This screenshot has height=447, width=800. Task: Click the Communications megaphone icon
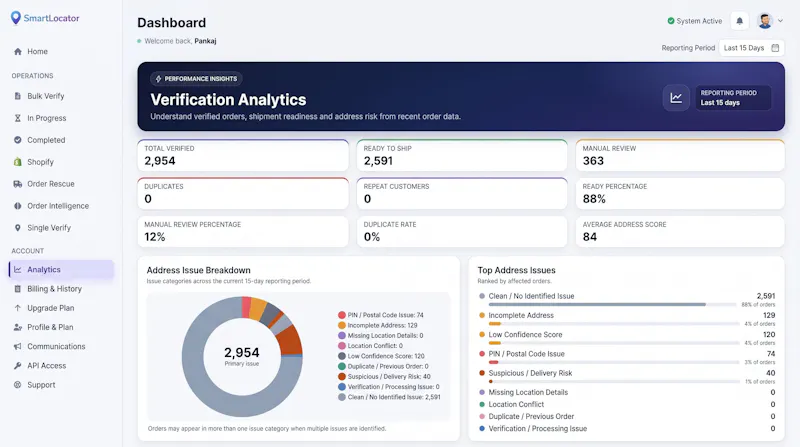(x=18, y=346)
